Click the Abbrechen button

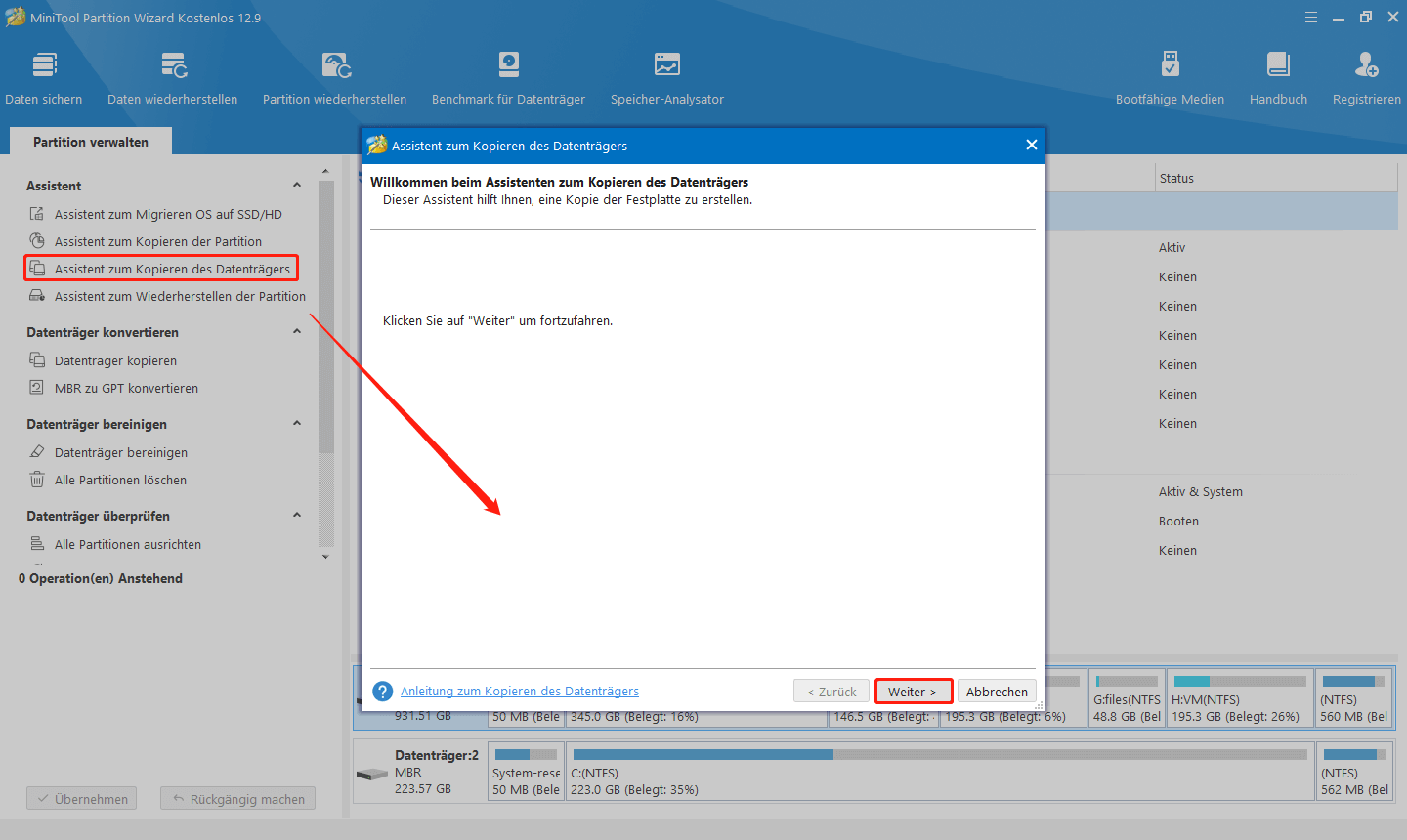click(997, 692)
